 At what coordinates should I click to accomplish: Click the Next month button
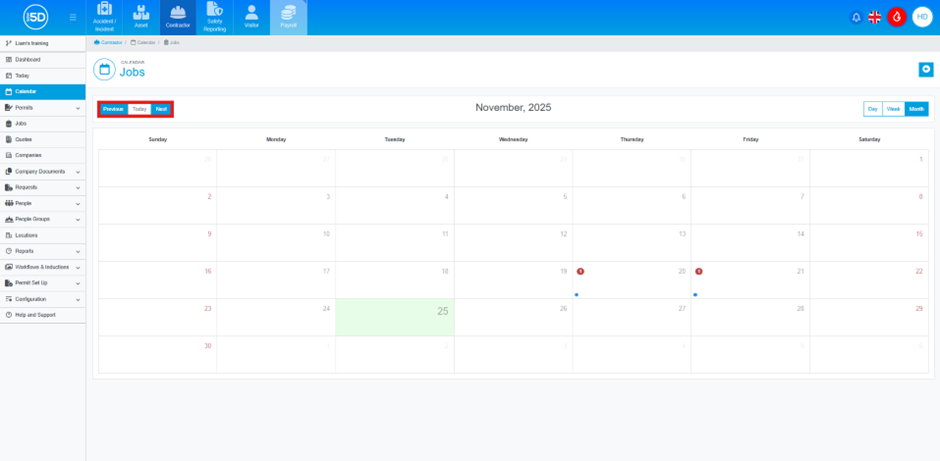pyautogui.click(x=161, y=109)
